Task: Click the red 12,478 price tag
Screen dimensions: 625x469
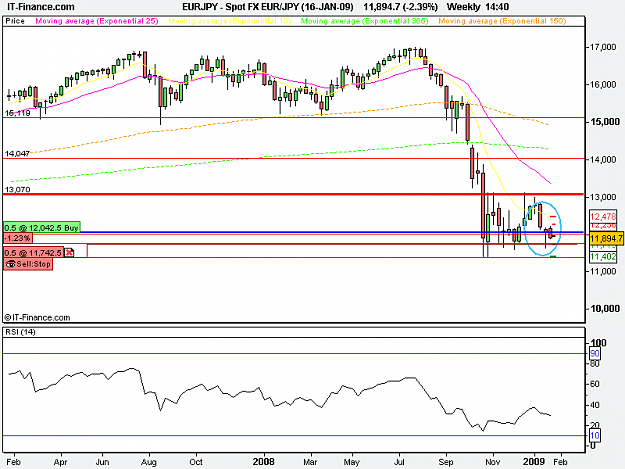Action: 603,216
